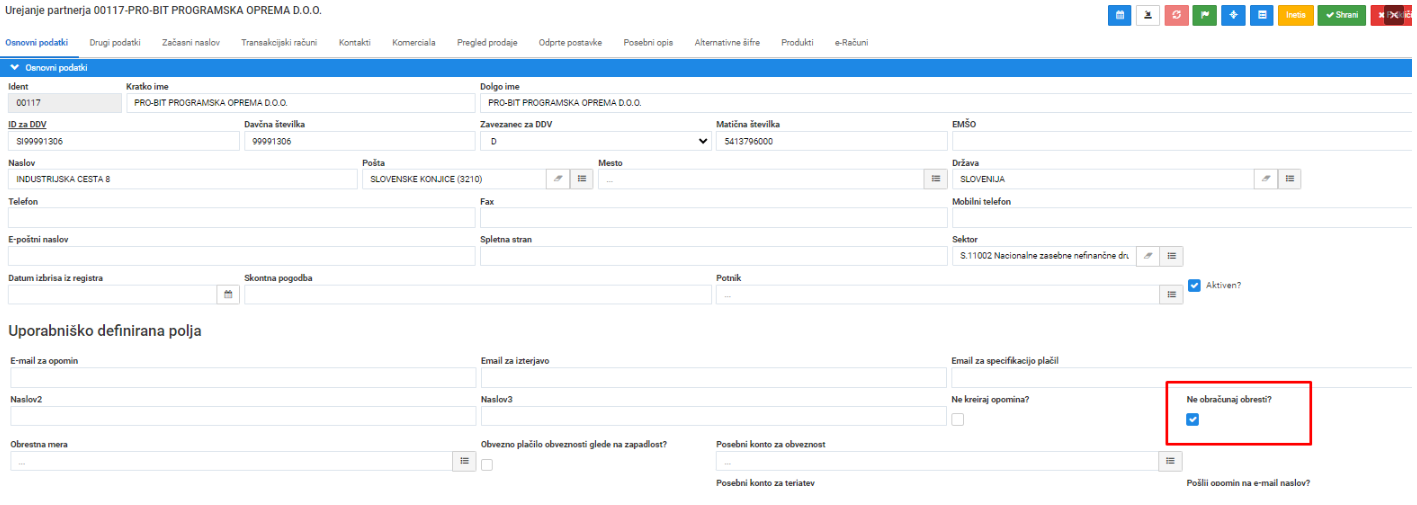Tick Obvezno plačilo obveznosti glede na zapadlost
The height and width of the screenshot is (505, 1417).
coord(487,464)
